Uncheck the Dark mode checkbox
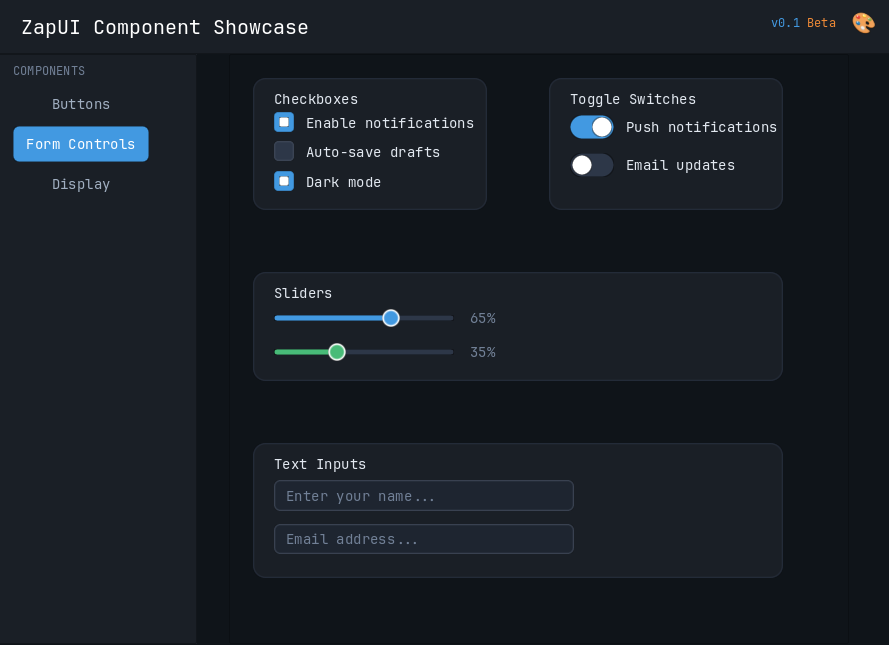Screen dimensions: 889x645 point(284,181)
